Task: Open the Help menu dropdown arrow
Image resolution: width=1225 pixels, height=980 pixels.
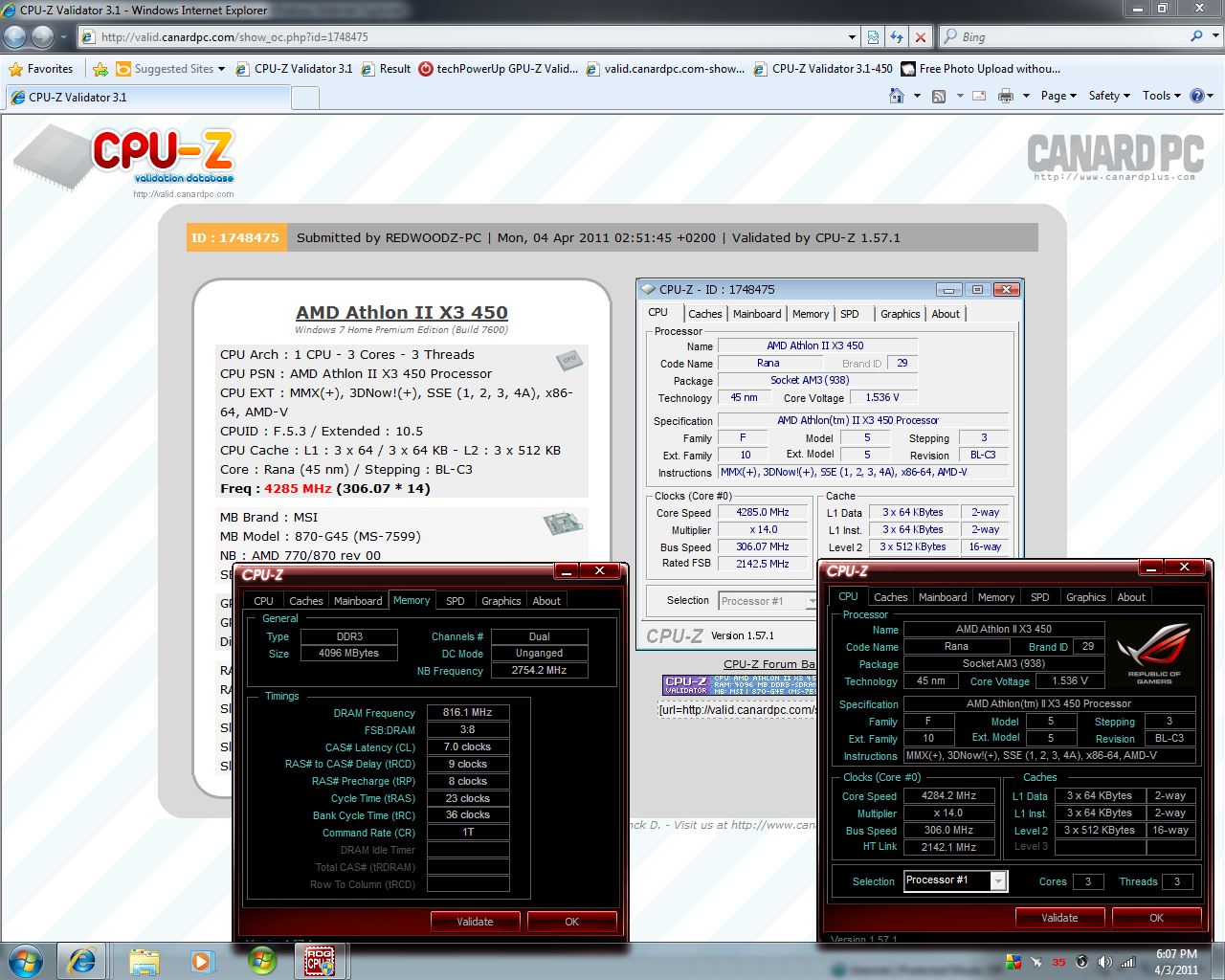Action: pos(1211,96)
